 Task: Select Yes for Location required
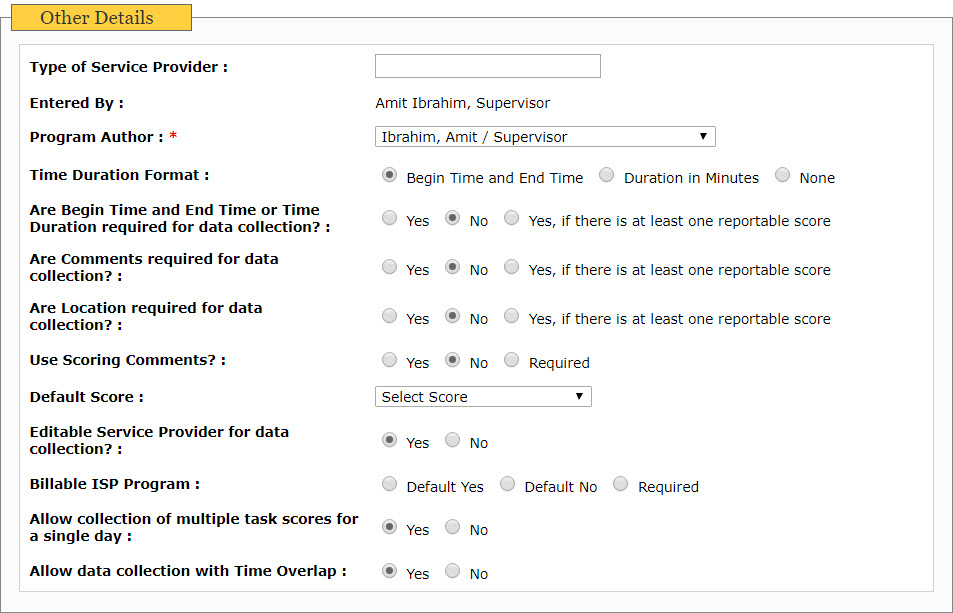click(x=390, y=316)
